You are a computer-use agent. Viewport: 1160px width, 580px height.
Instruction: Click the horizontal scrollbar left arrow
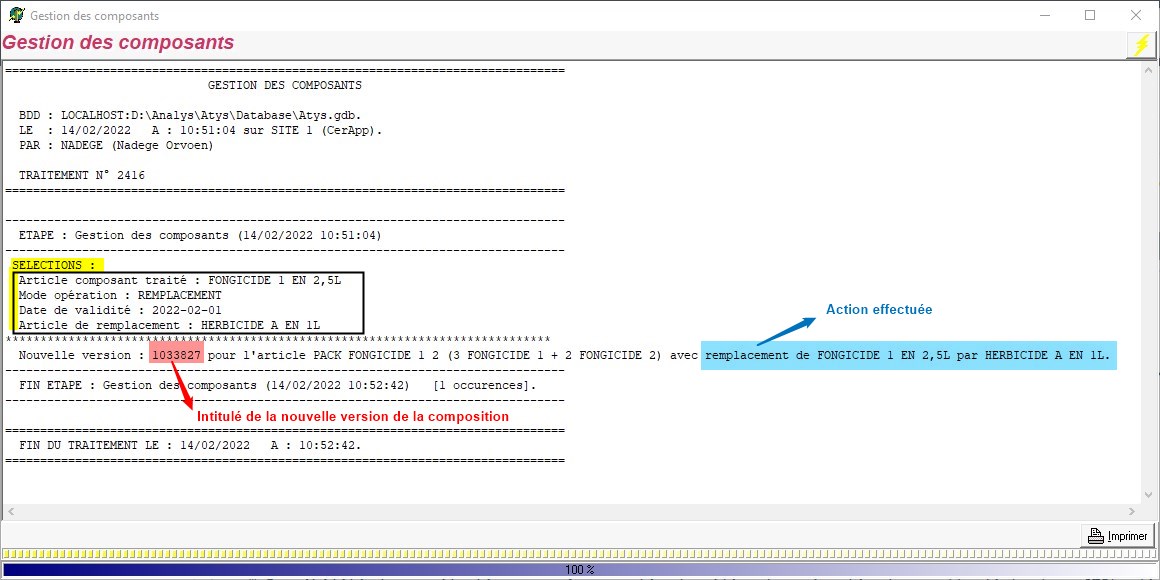(11, 511)
